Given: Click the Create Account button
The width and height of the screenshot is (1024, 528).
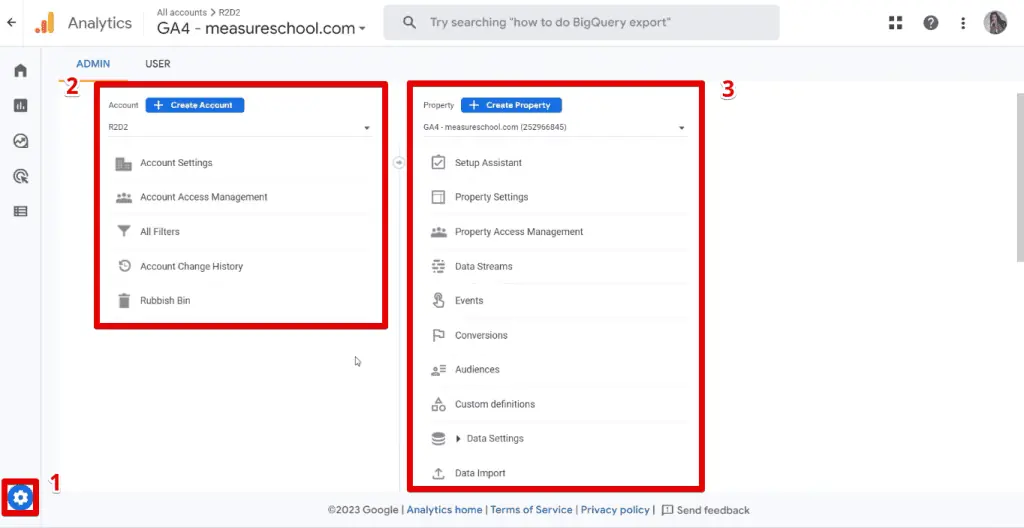Looking at the screenshot, I should [195, 105].
